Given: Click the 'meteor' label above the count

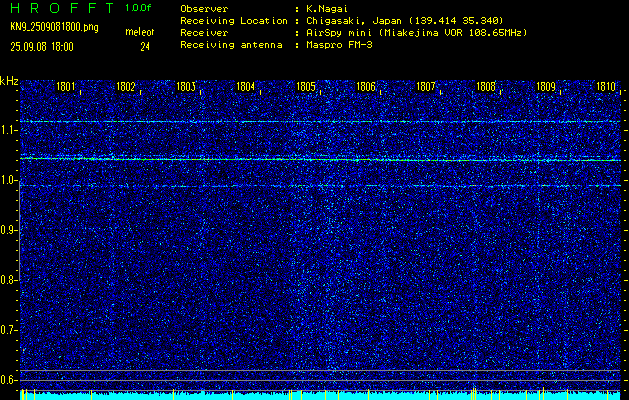Looking at the screenshot, I should coord(140,32).
